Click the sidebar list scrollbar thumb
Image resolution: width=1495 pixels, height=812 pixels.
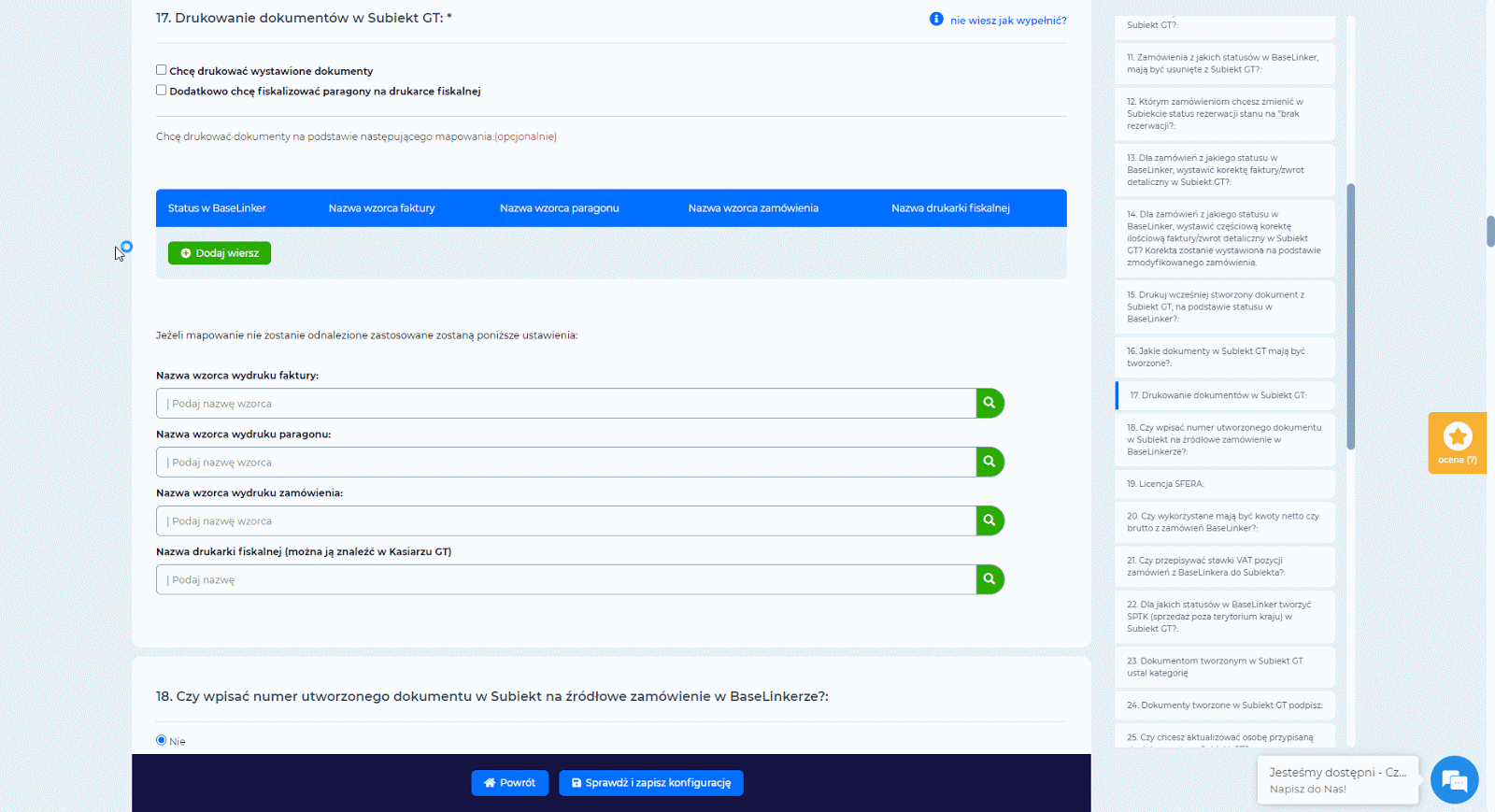point(1350,316)
